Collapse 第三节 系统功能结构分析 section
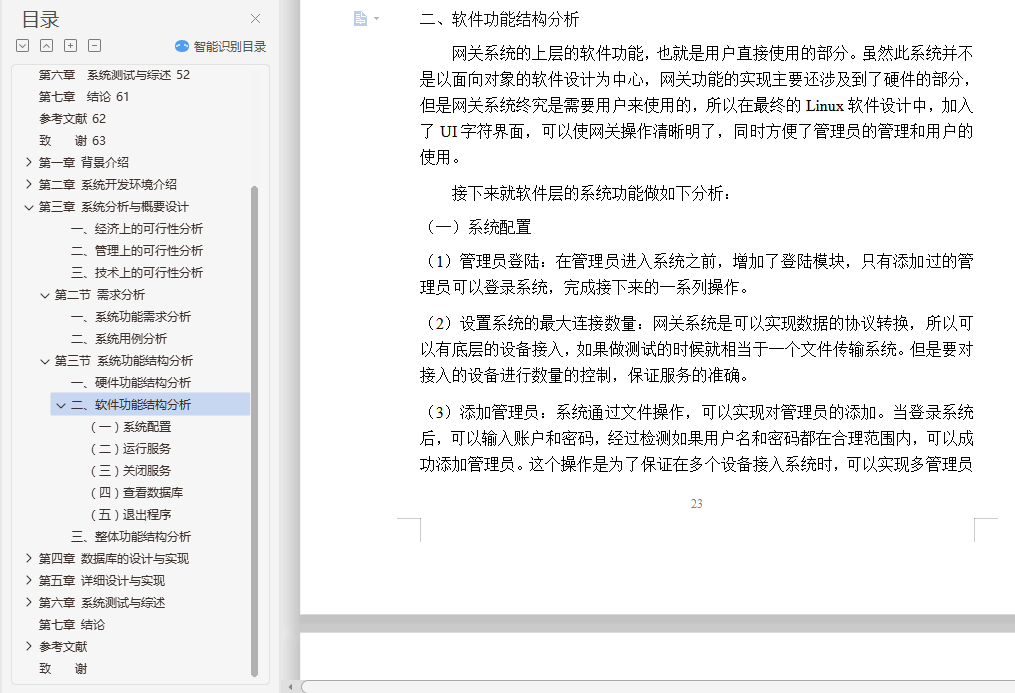Screen dimensions: 1015x693 pyautogui.click(x=45, y=361)
